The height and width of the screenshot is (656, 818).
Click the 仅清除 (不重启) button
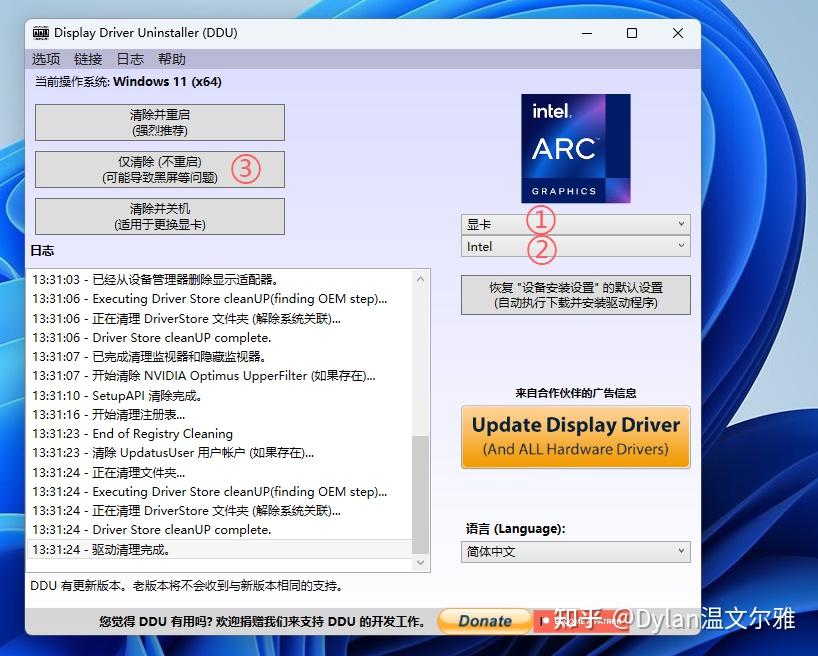click(x=160, y=169)
